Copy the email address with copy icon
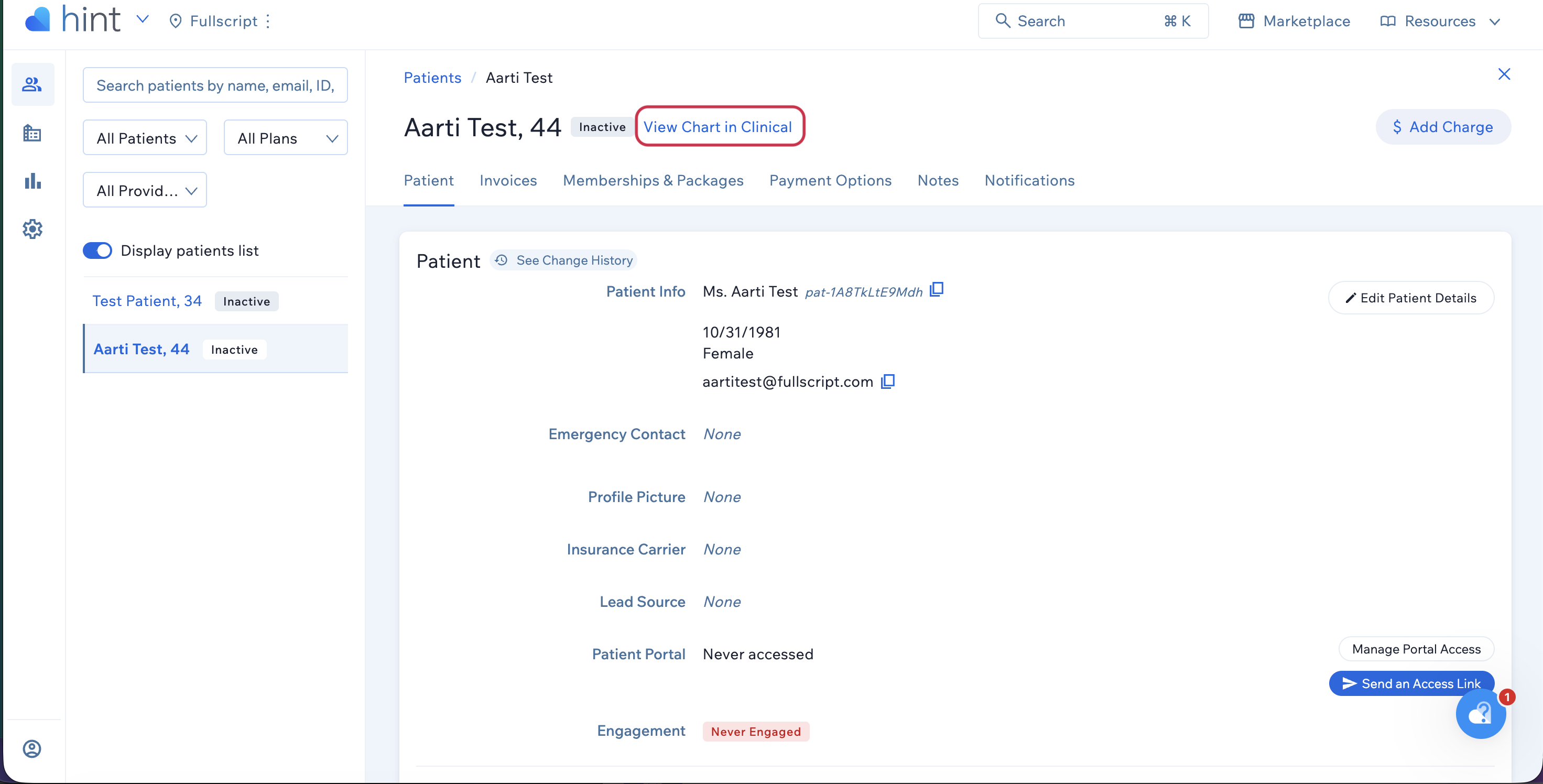 (x=888, y=382)
